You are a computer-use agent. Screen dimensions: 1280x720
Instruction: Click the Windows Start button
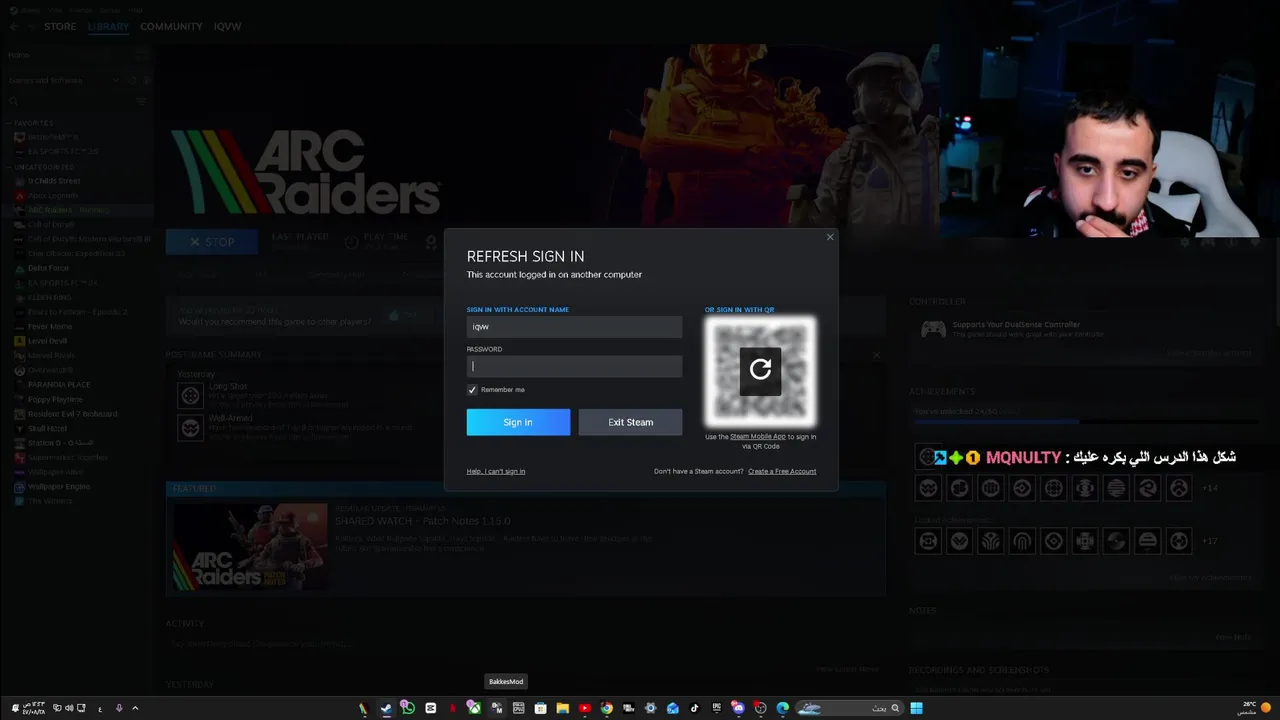pos(916,708)
